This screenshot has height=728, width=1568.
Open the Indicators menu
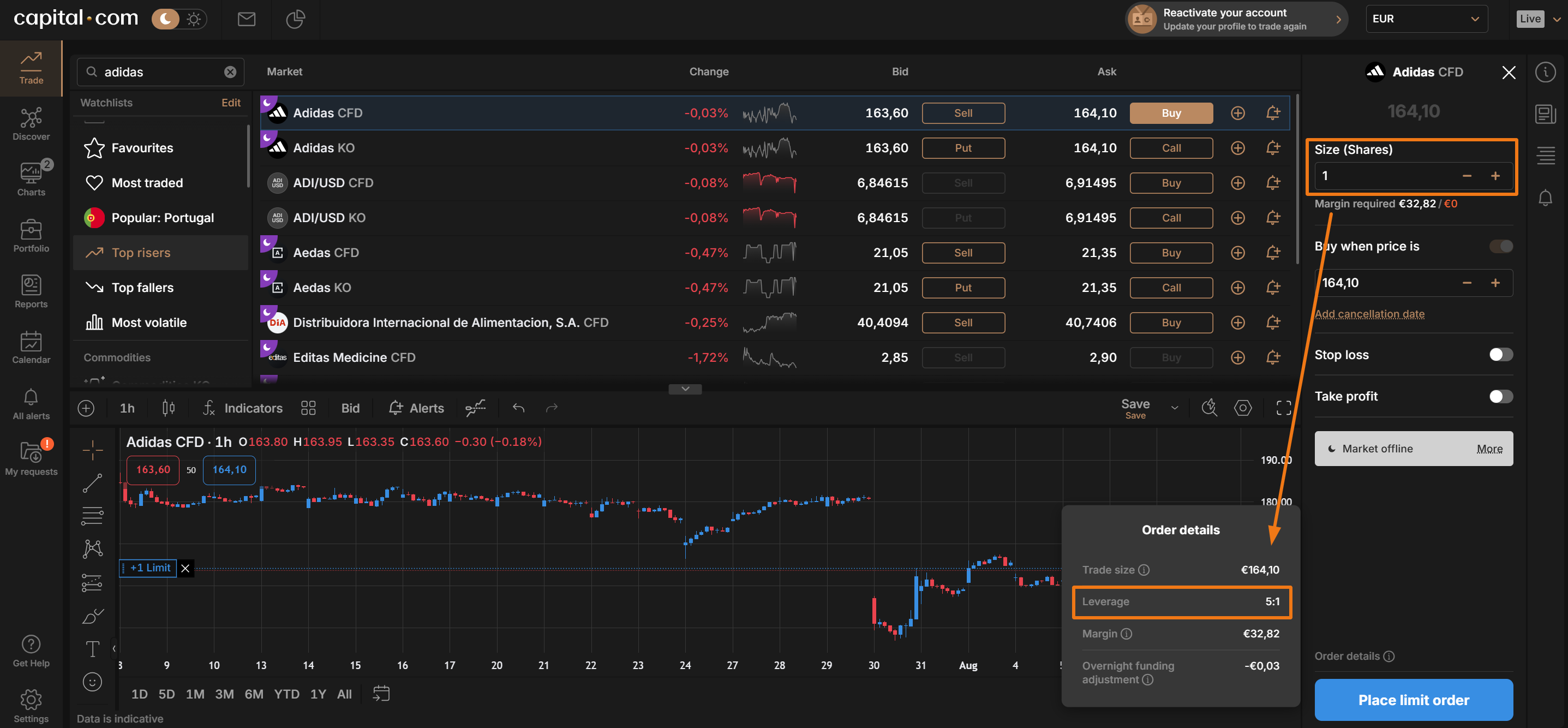[242, 408]
